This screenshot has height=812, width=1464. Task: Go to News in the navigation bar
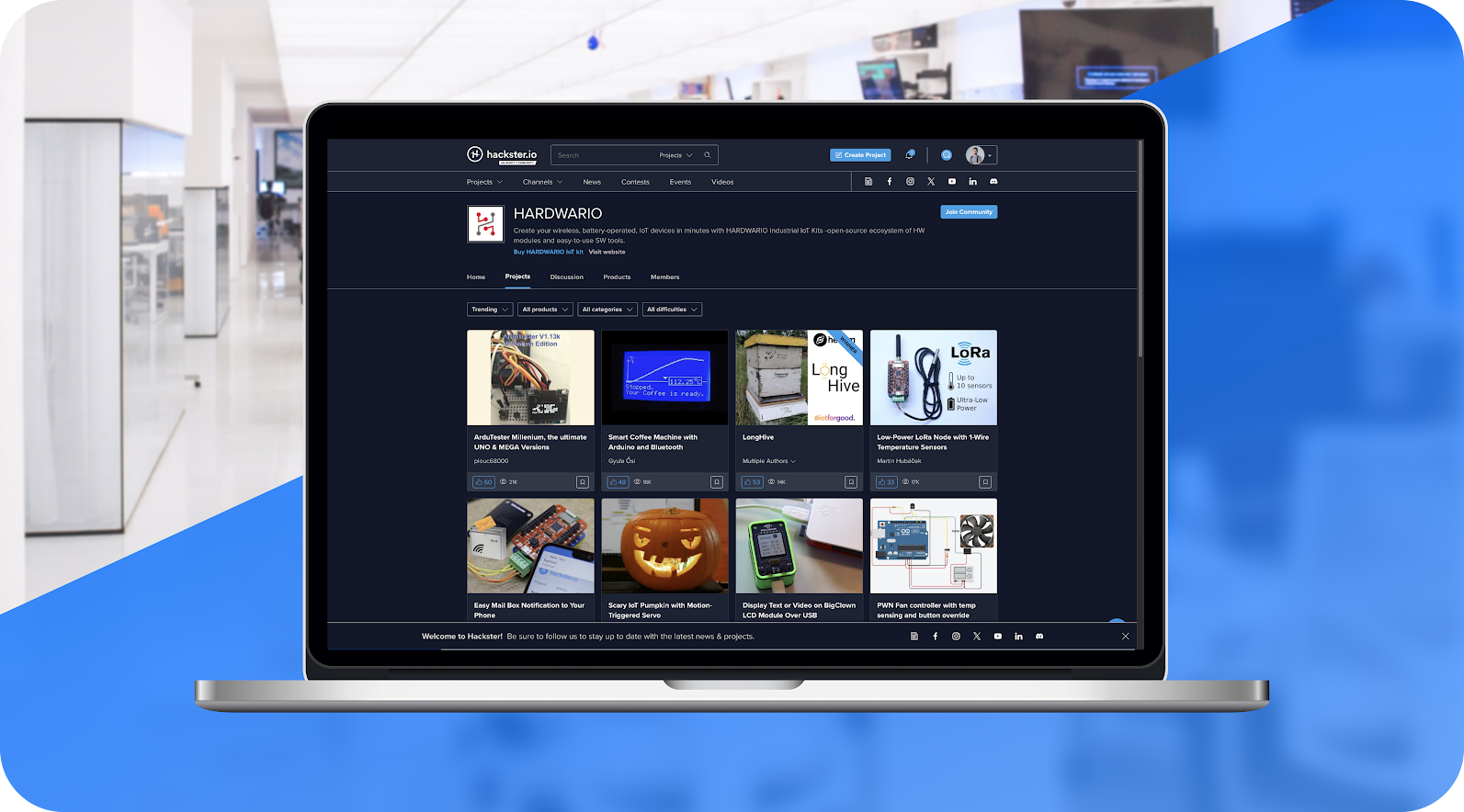(x=592, y=182)
